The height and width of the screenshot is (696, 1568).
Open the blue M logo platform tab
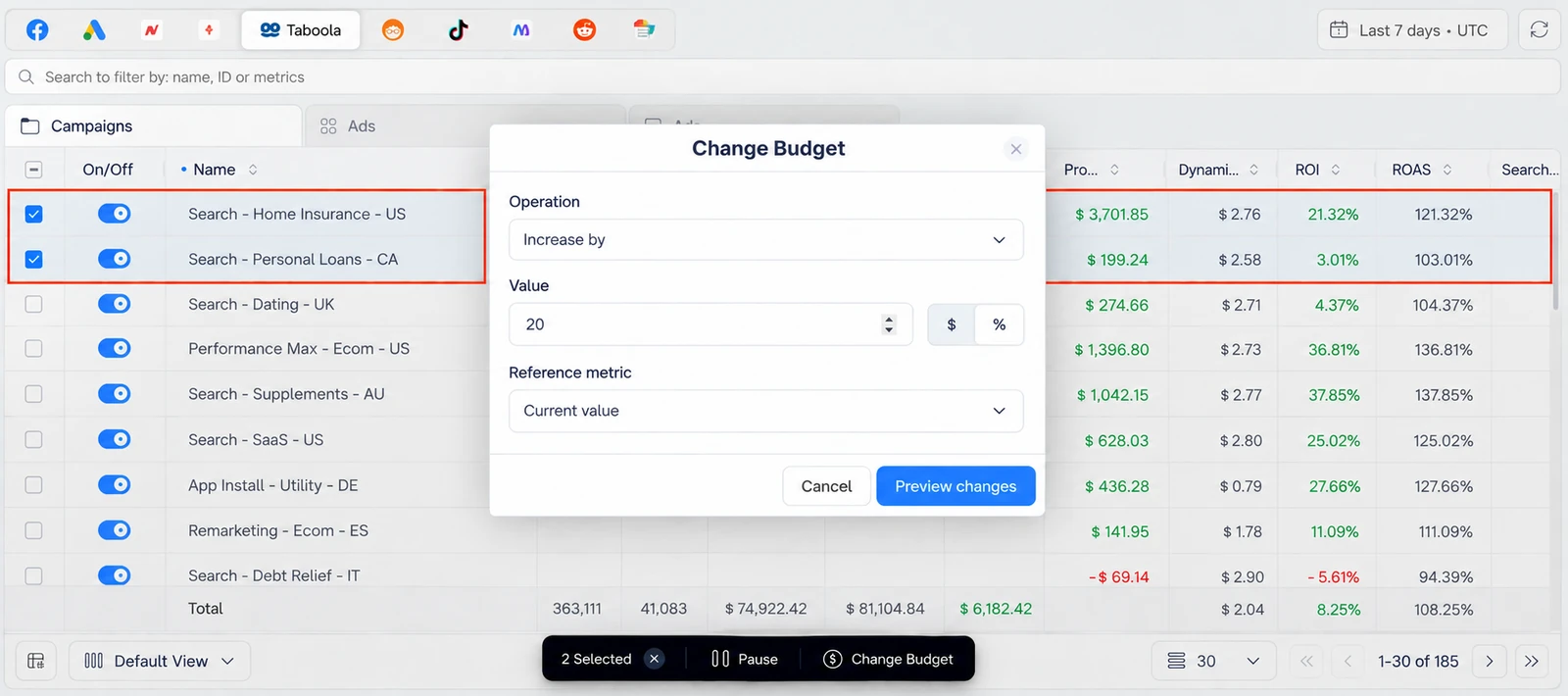pos(521,30)
